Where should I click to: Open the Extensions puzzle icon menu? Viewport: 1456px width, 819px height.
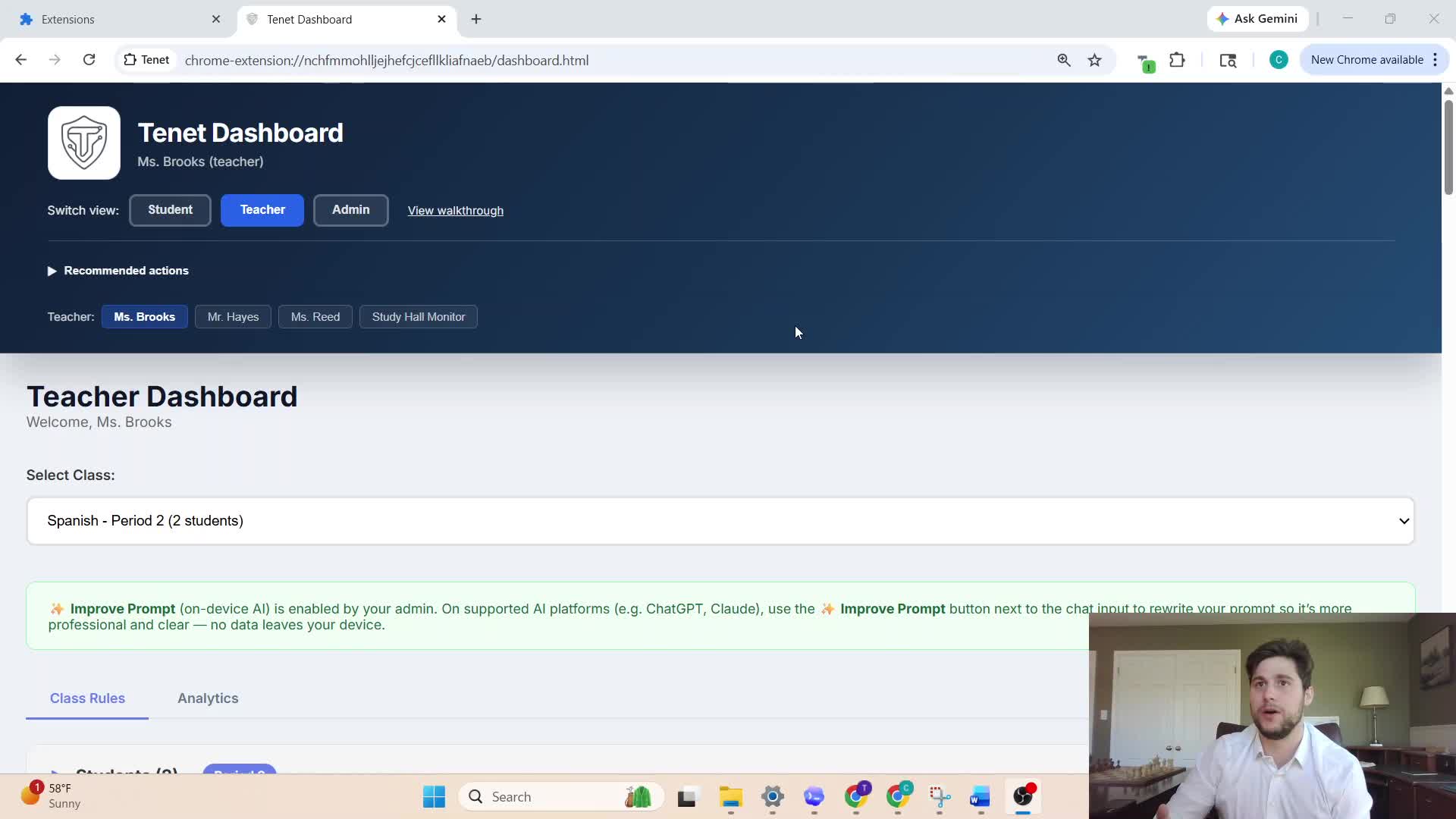(1177, 60)
